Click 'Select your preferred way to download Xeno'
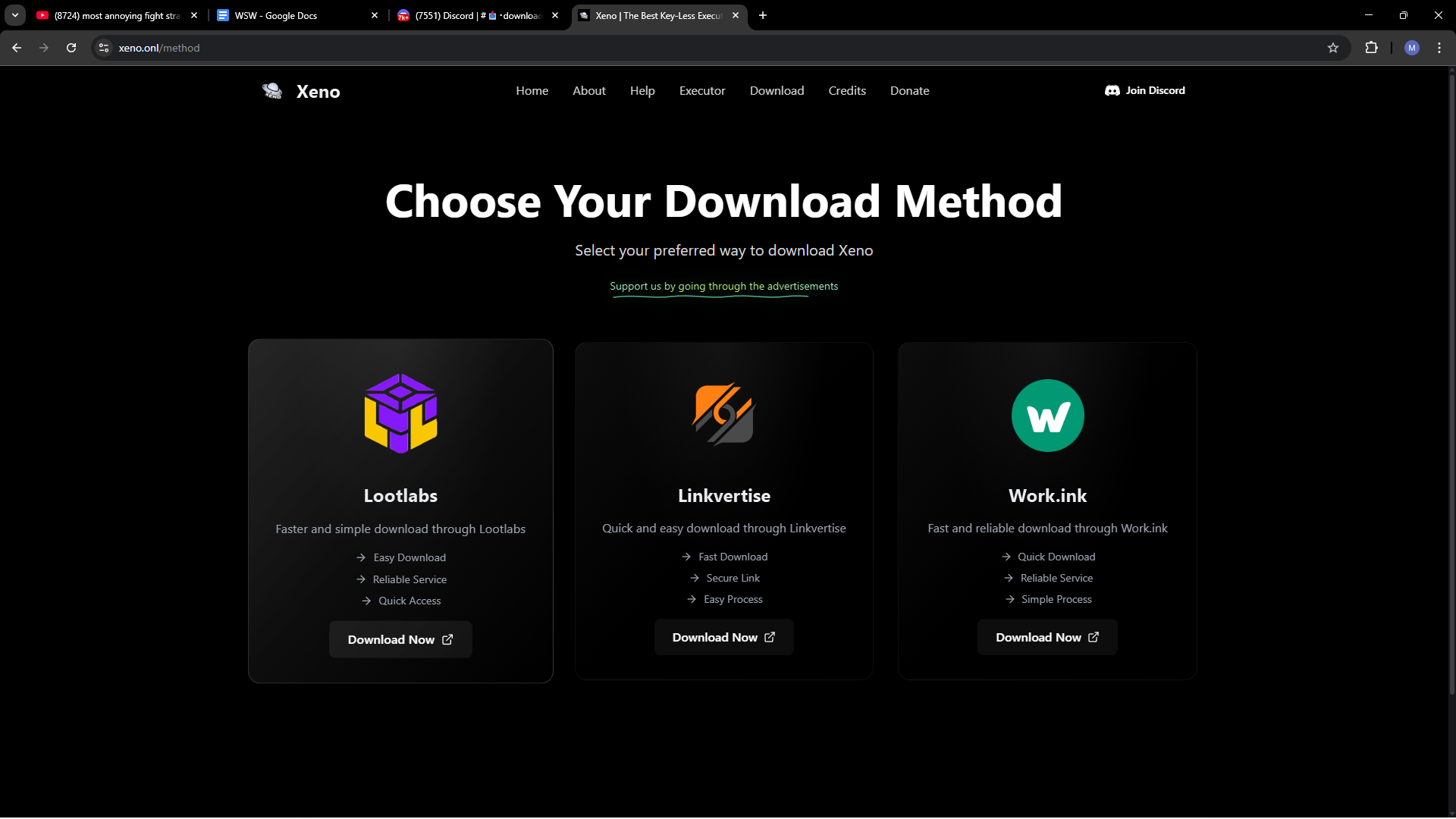The image size is (1456, 819). click(723, 250)
